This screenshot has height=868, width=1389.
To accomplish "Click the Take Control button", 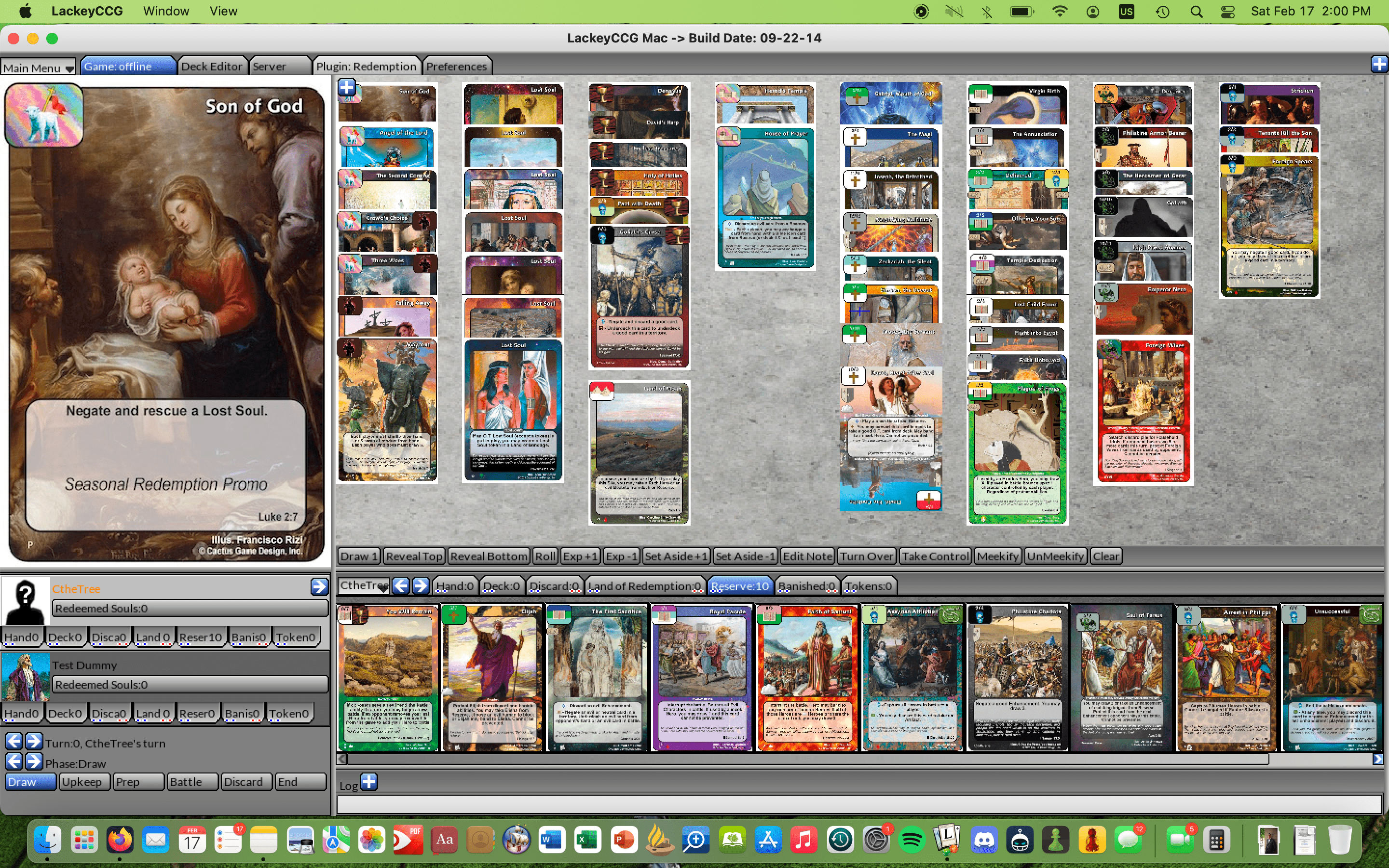I will 935,556.
